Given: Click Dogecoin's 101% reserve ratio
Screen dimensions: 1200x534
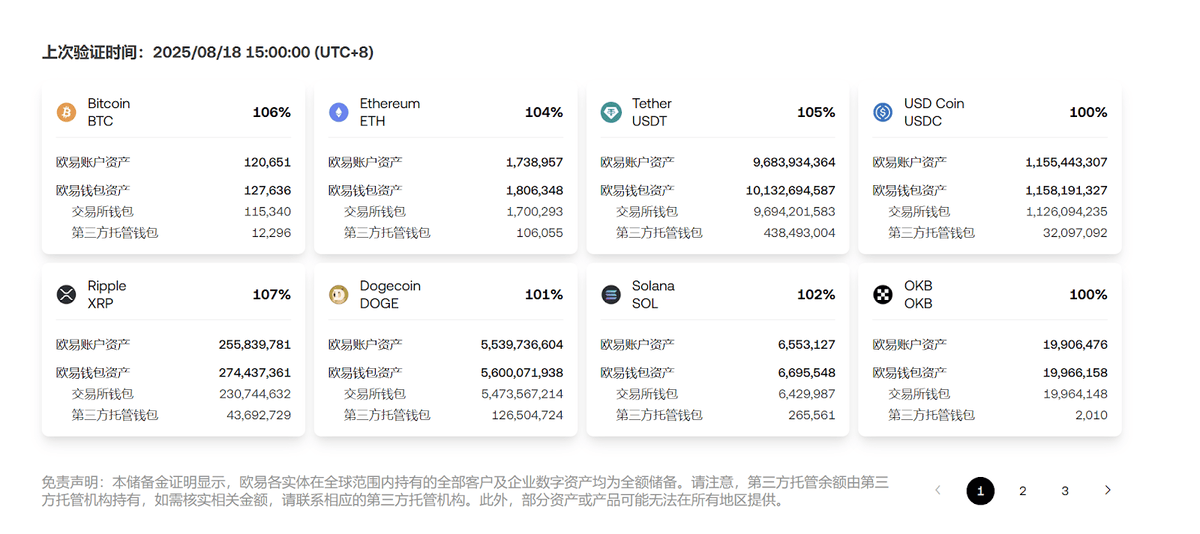Looking at the screenshot, I should (x=544, y=294).
